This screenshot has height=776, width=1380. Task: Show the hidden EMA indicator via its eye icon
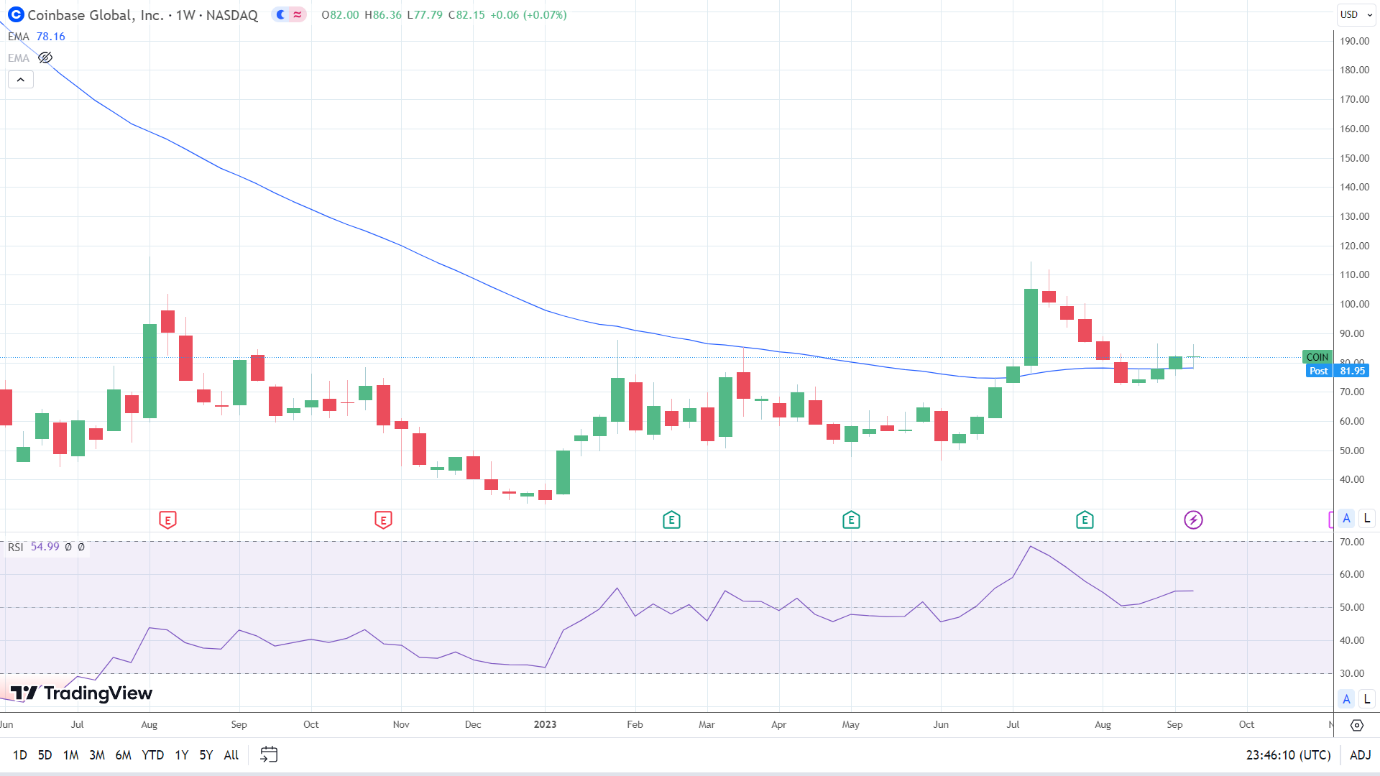[45, 58]
